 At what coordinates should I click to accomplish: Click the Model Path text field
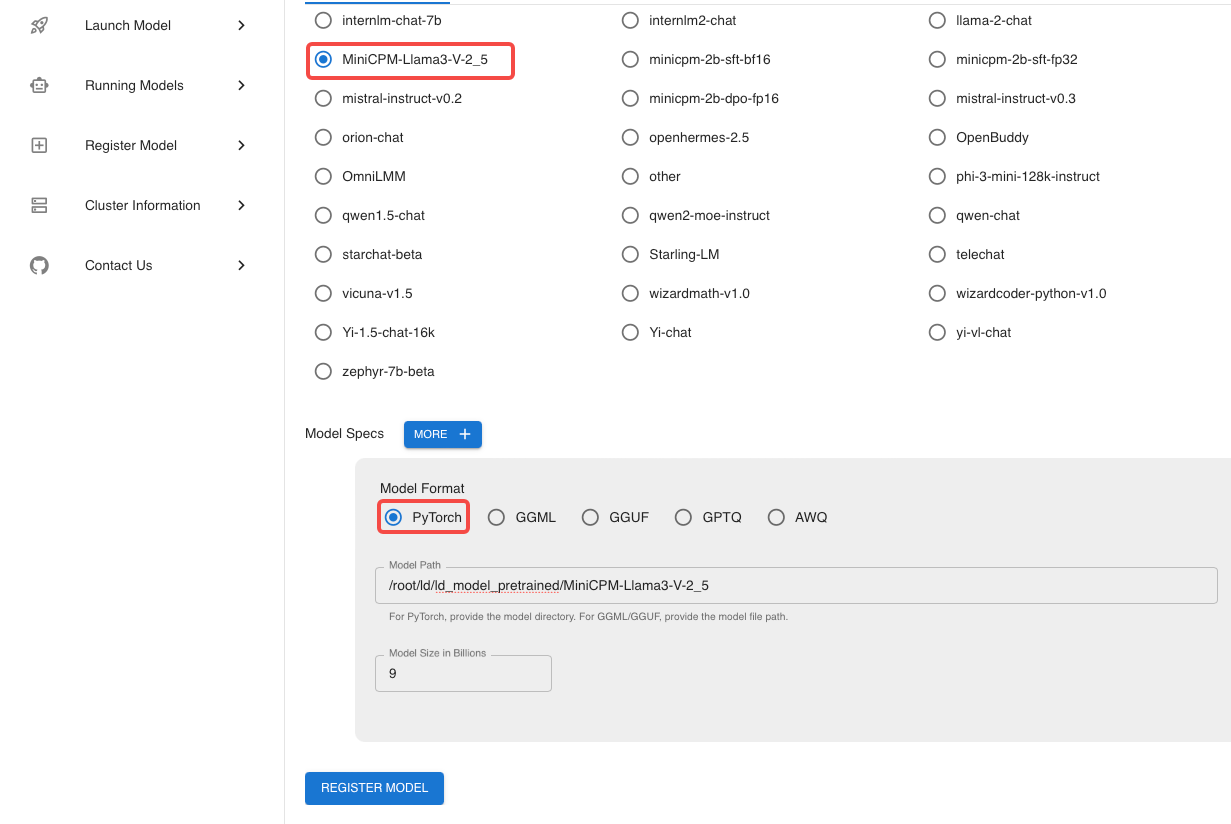(795, 586)
